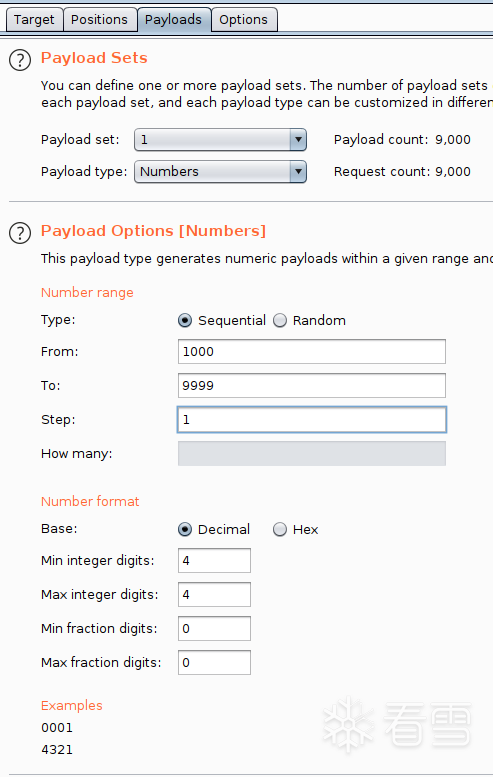The width and height of the screenshot is (493, 777).
Task: Select the Payloads tab
Action: 174,20
